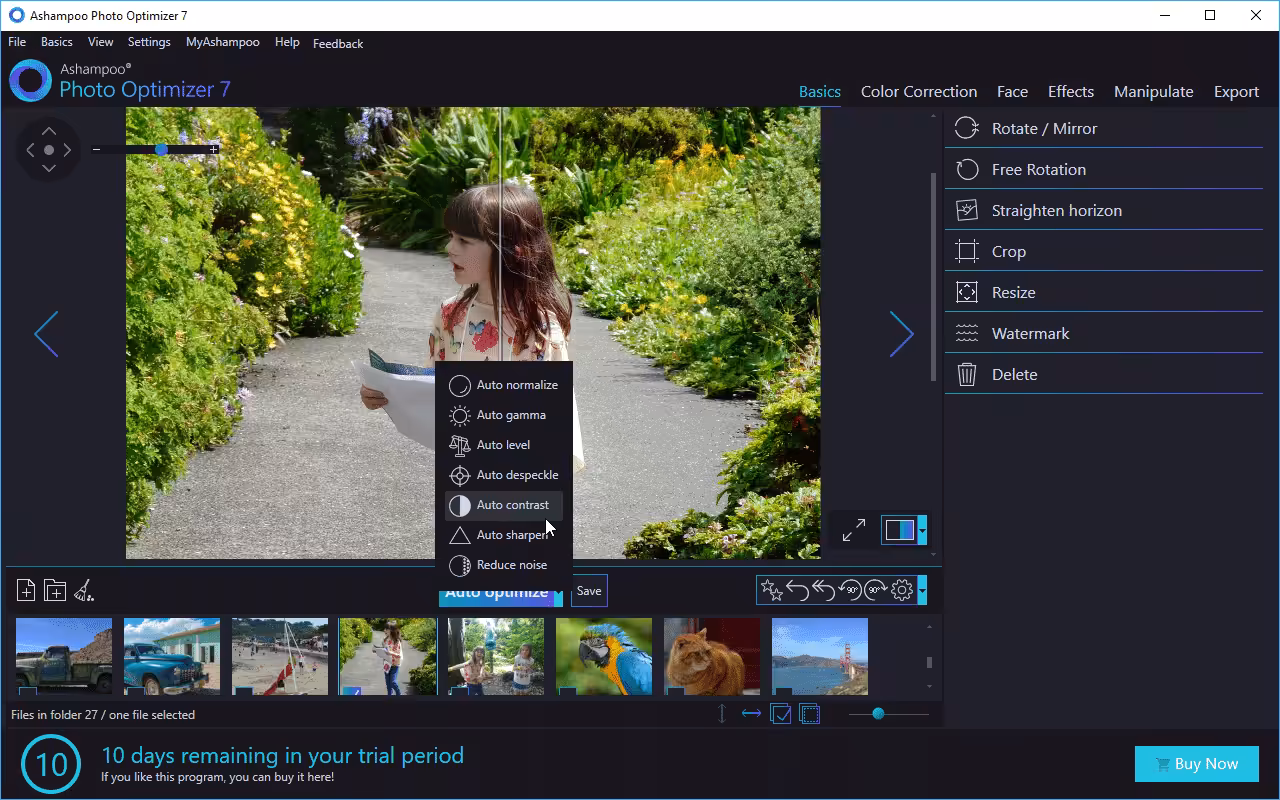Screen dimensions: 1280x800
Task: Select all thumbnails with the checkmark icon
Action: click(x=781, y=713)
